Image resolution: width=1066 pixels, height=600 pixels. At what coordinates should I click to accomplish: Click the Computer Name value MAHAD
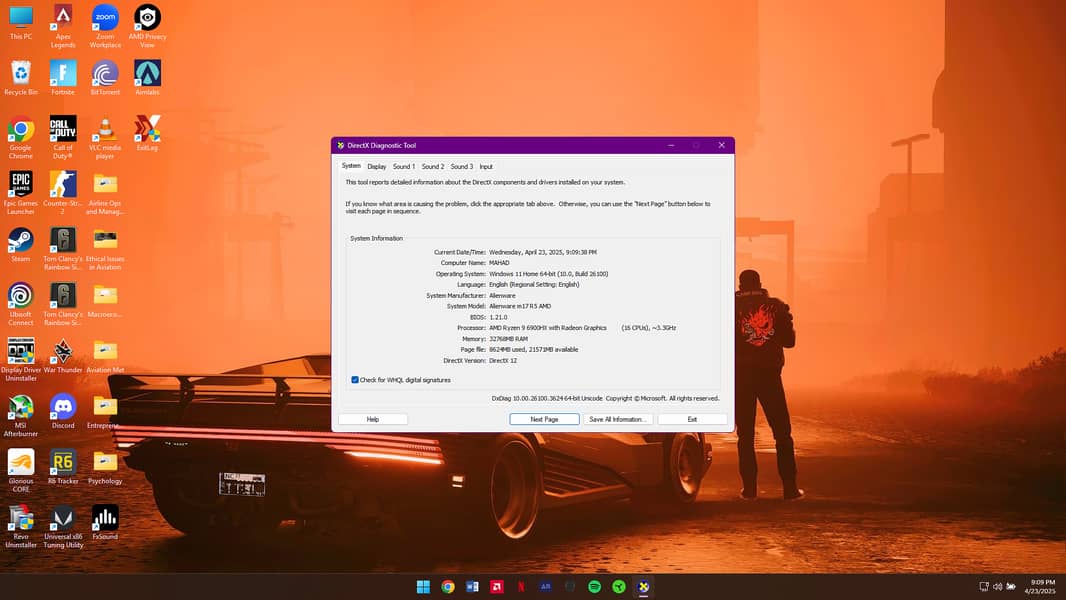coord(499,262)
